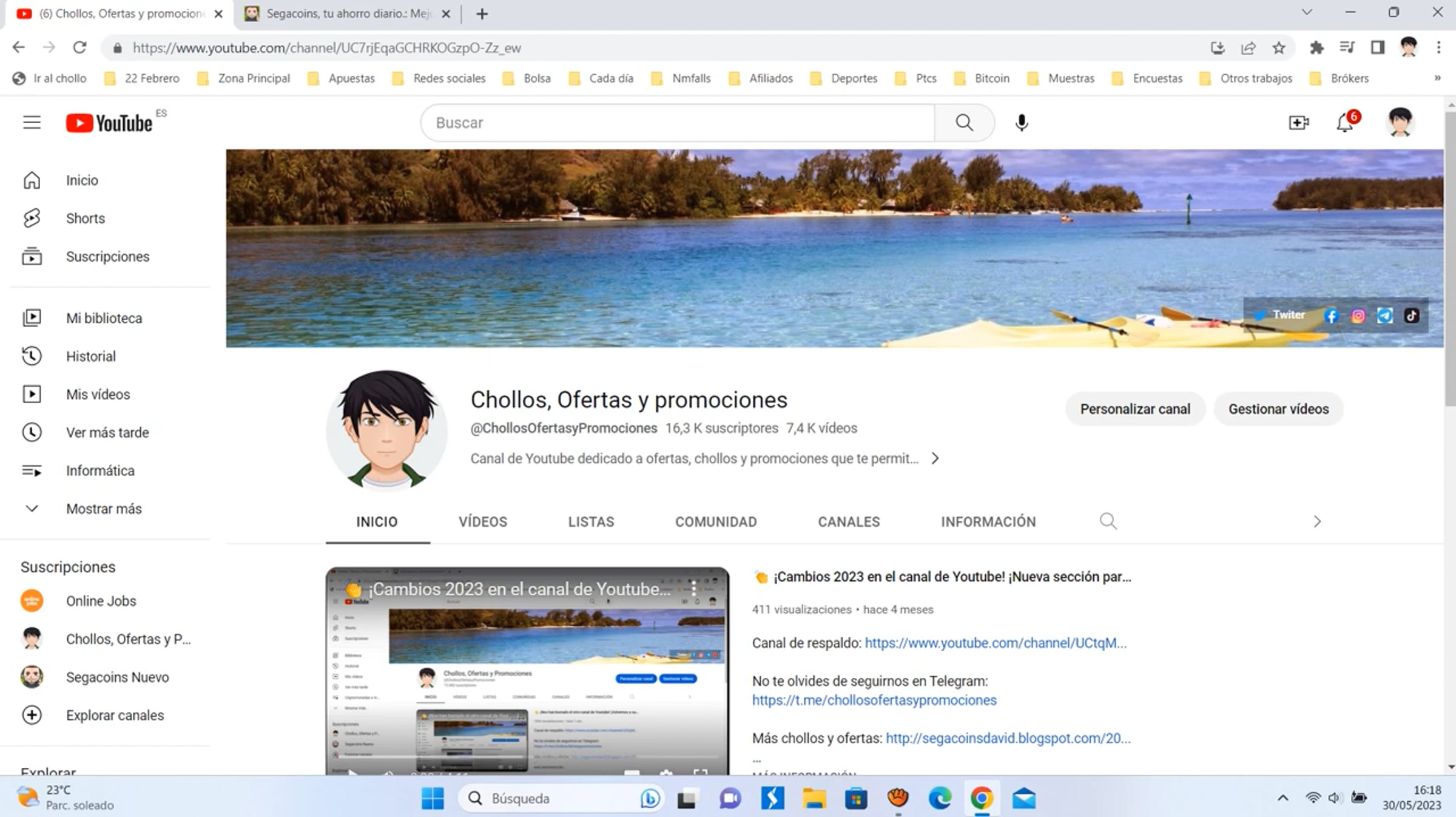The image size is (1456, 817).
Task: Open the create video camera icon
Action: [x=1298, y=123]
